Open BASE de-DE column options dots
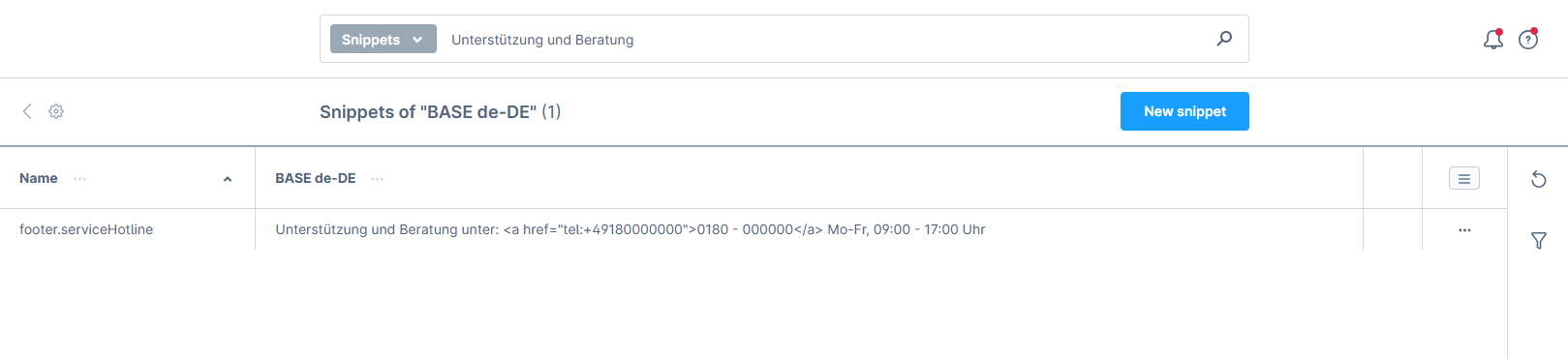 coord(378,178)
